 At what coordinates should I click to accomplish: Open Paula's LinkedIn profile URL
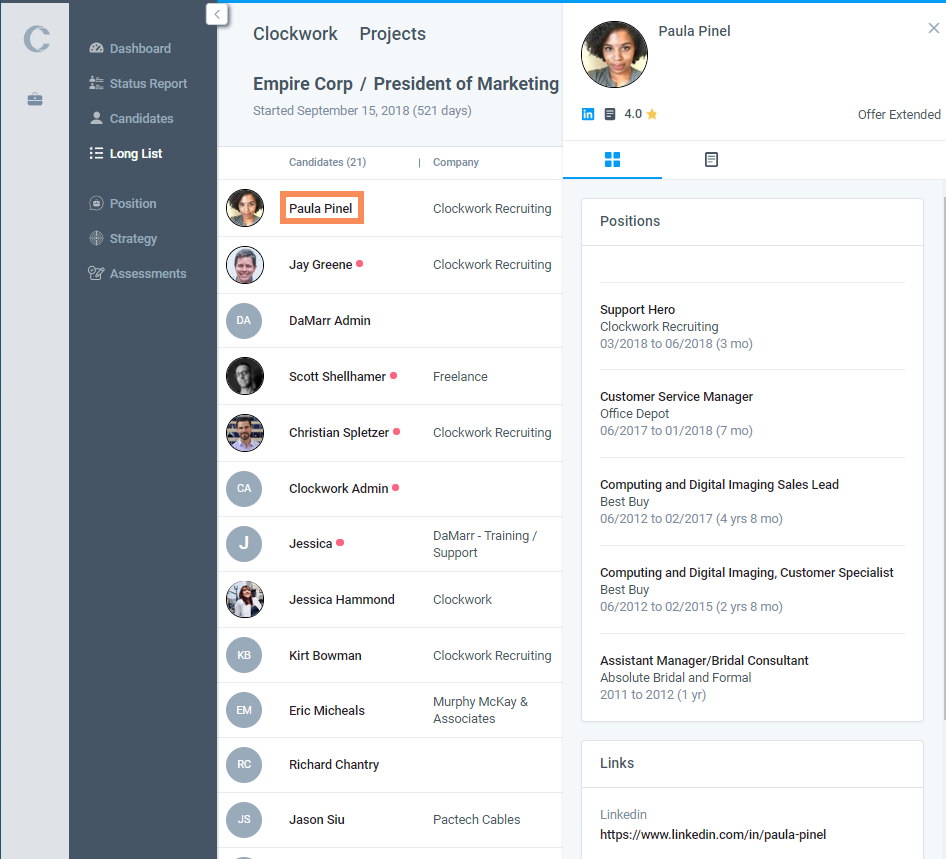coord(713,834)
